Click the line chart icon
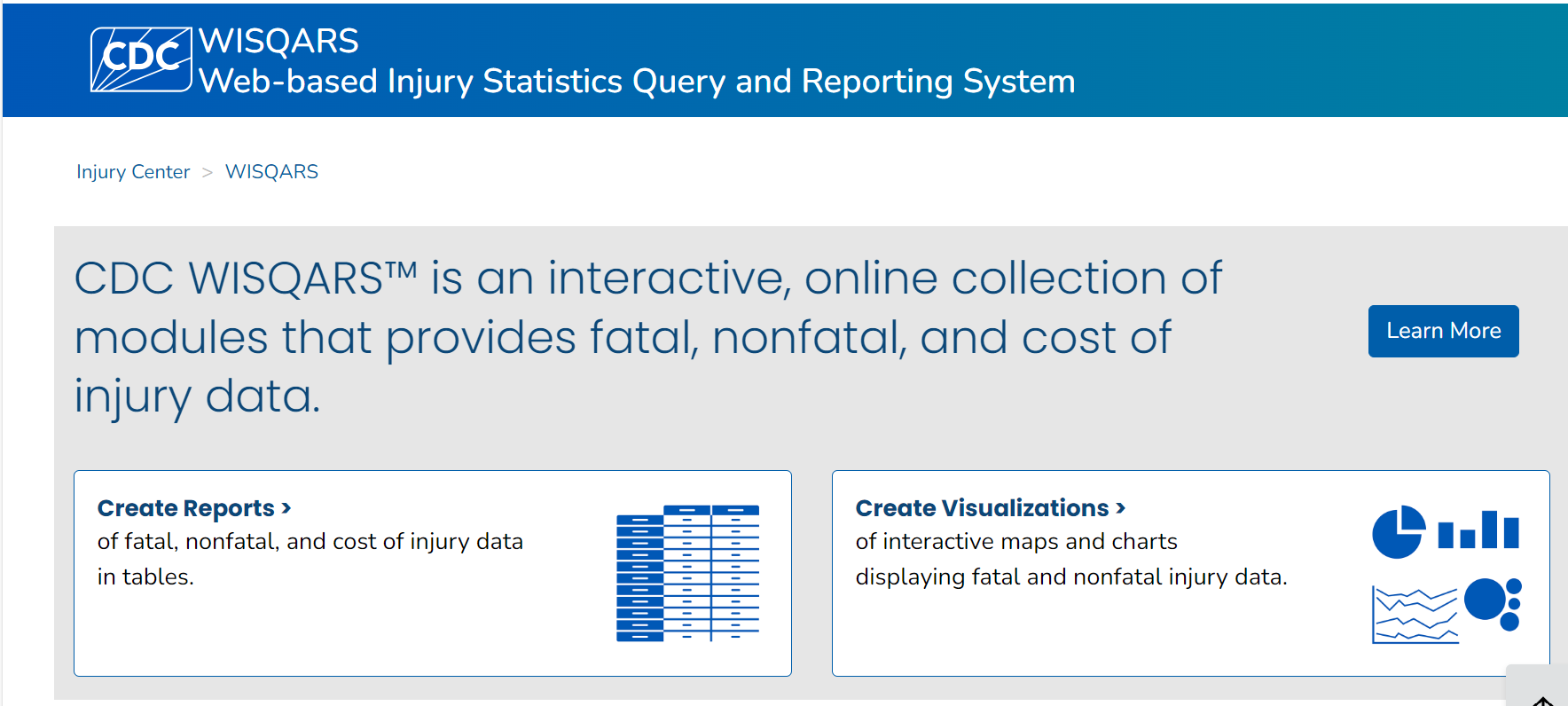 [x=1415, y=615]
